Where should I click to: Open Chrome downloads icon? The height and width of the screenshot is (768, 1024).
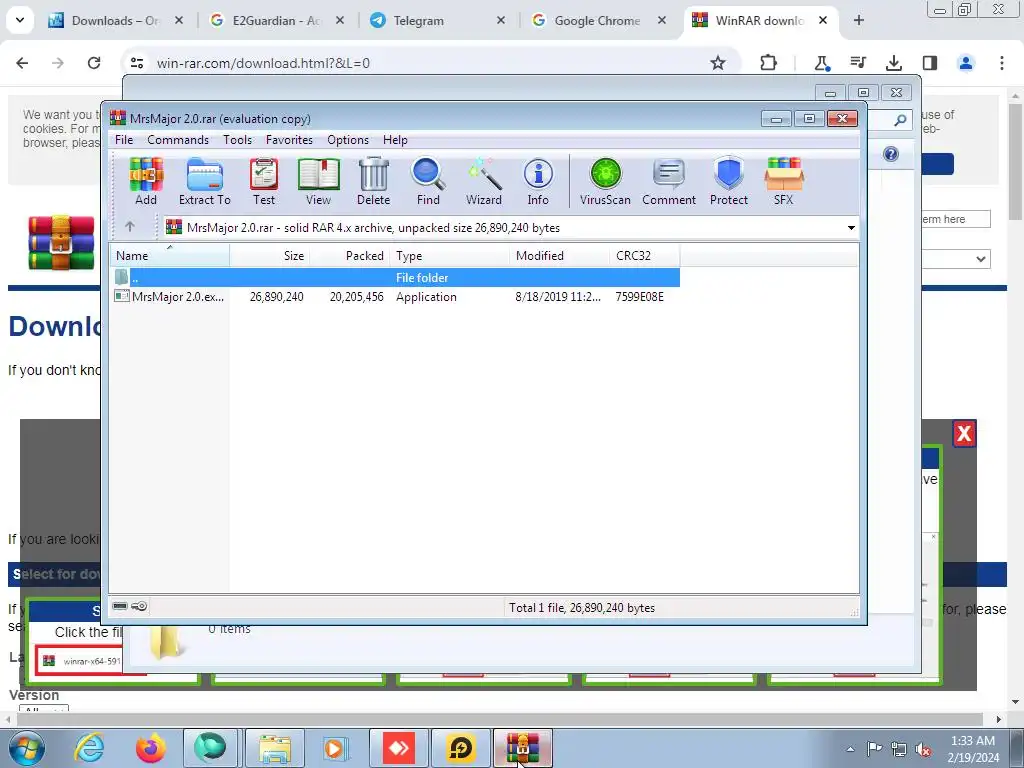tap(893, 63)
